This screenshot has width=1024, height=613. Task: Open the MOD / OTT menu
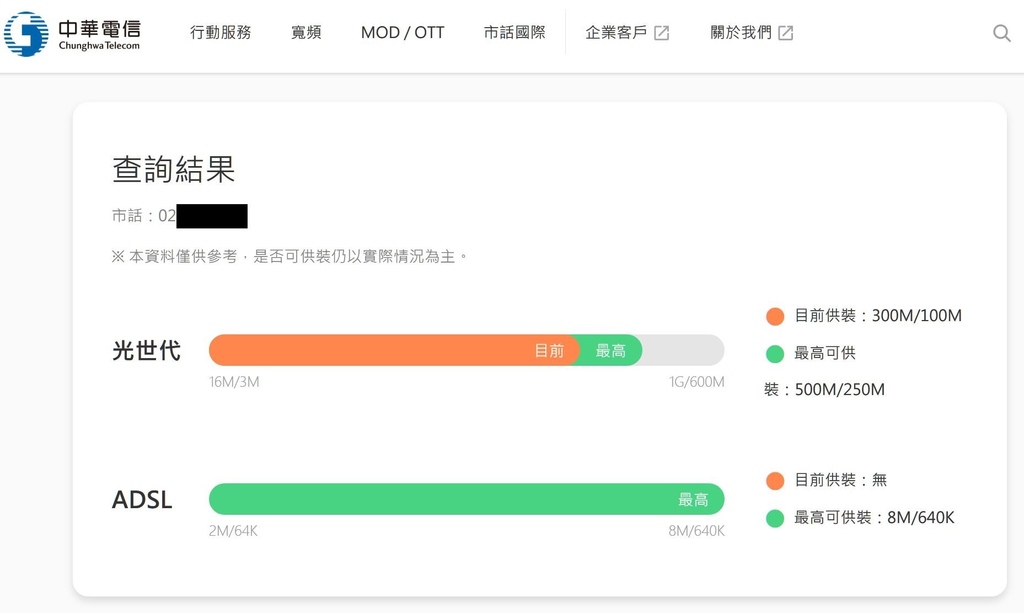tap(402, 33)
